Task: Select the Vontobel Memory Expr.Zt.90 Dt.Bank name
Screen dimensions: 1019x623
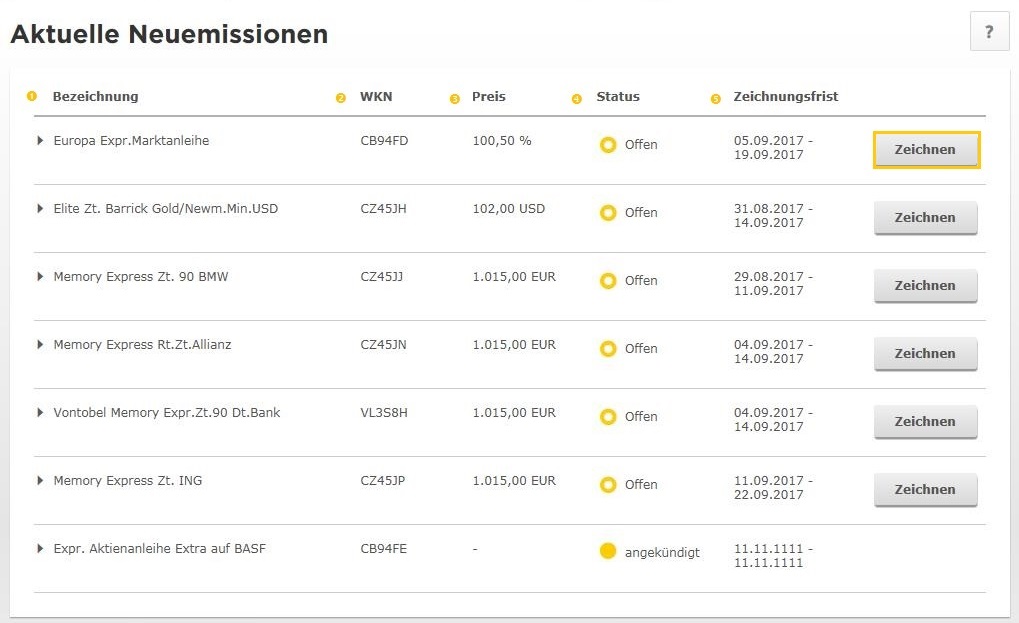Action: click(167, 413)
